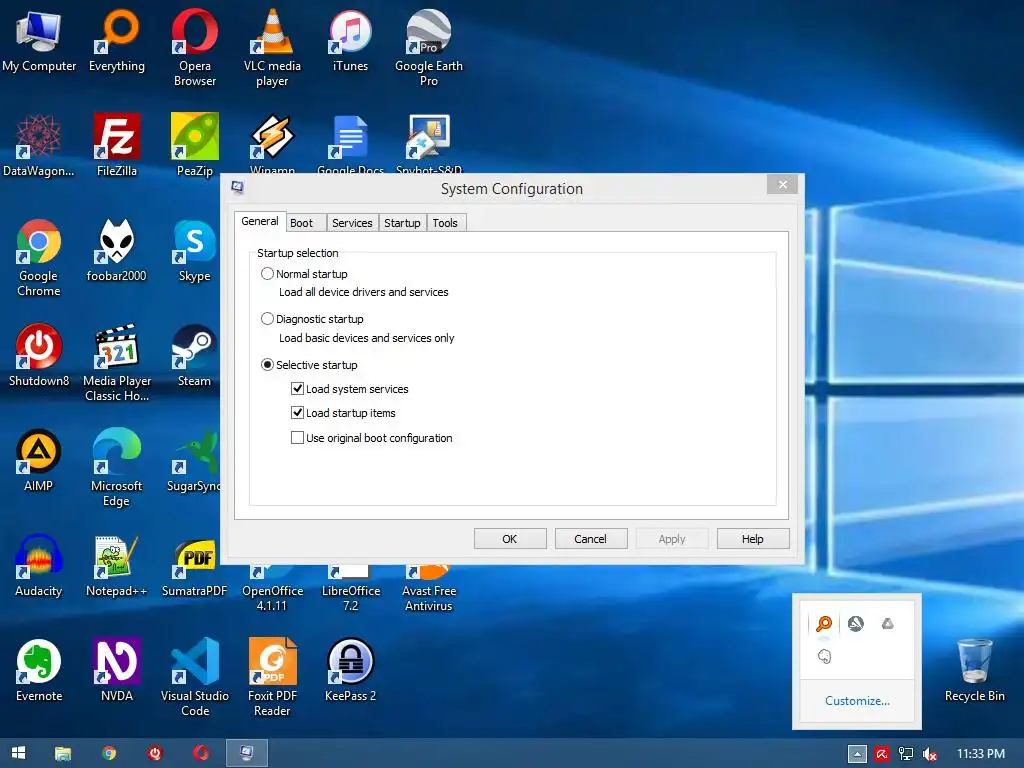Launch Microsoft Edge desktop shortcut

116,467
